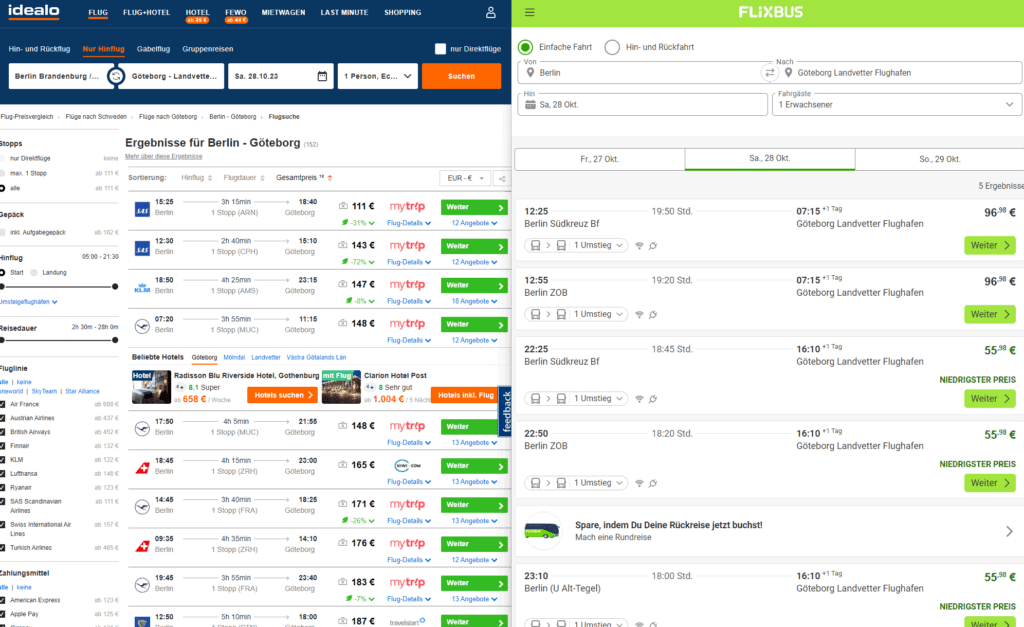Click the idealo destination 'Göteborg - Landvette...' field
Image resolution: width=1024 pixels, height=627 pixels.
[176, 76]
